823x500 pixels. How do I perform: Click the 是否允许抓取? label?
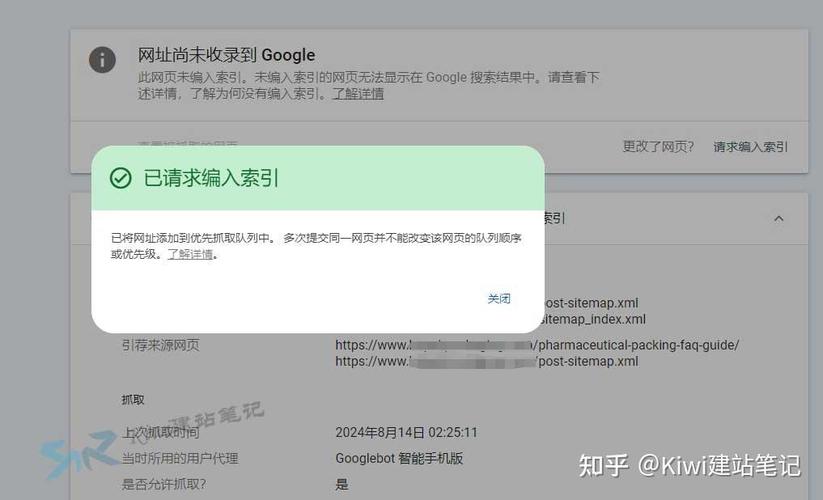click(164, 484)
